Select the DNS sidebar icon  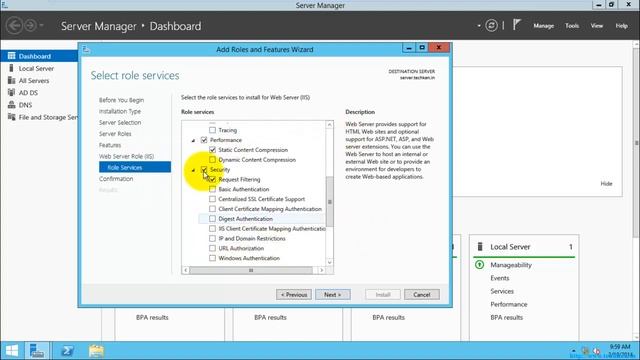pos(11,105)
